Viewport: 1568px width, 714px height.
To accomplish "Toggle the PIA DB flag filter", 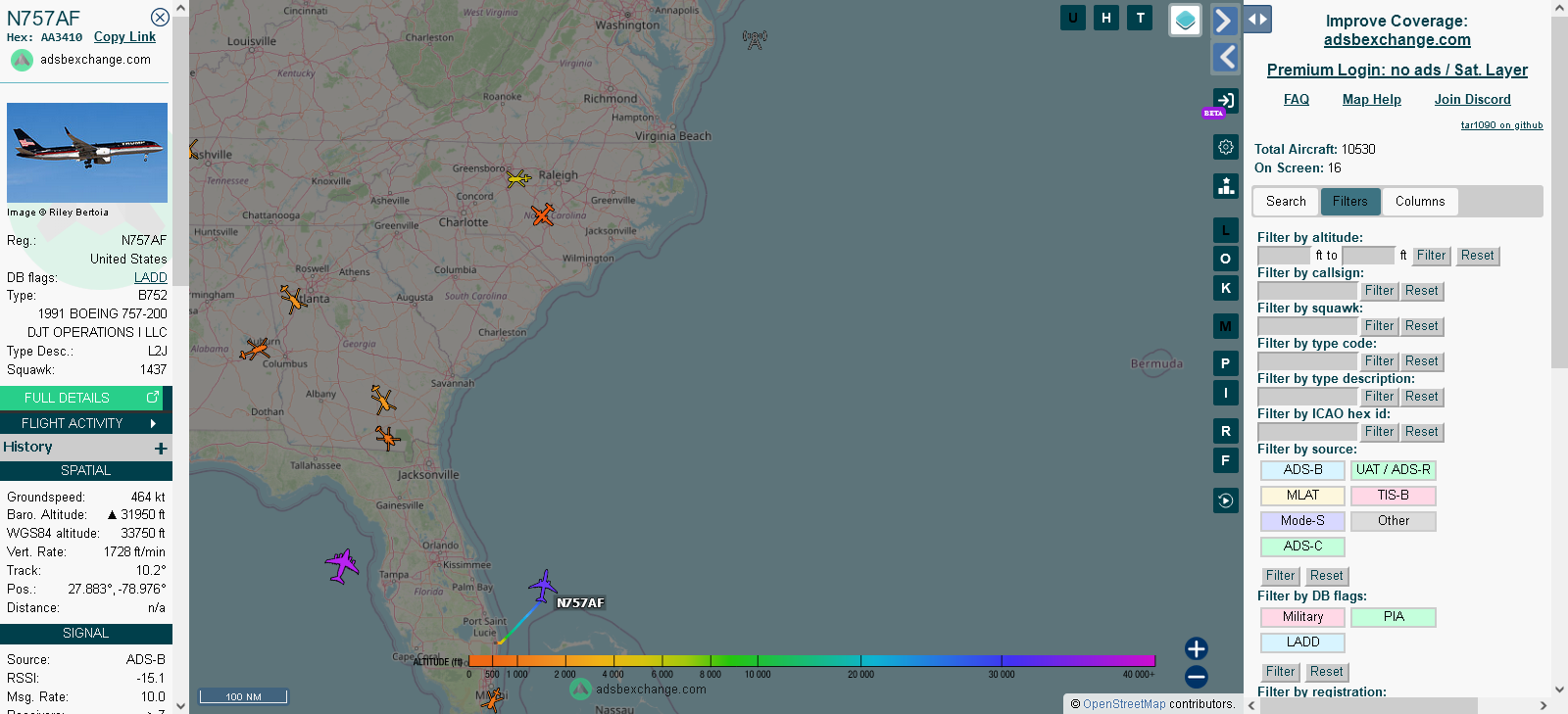I will coord(1394,617).
